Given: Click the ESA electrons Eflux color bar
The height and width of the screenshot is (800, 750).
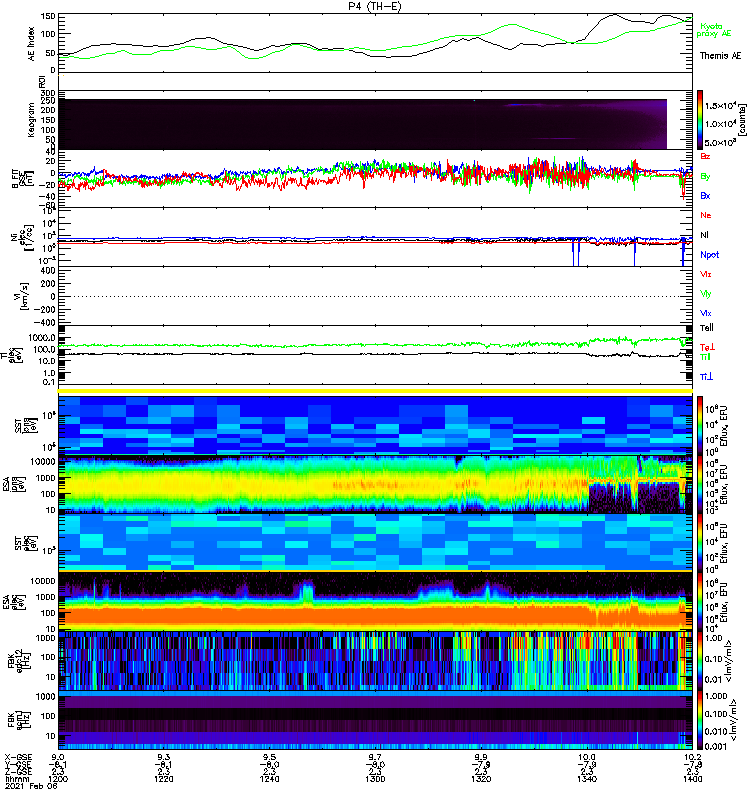Looking at the screenshot, I should (700, 602).
